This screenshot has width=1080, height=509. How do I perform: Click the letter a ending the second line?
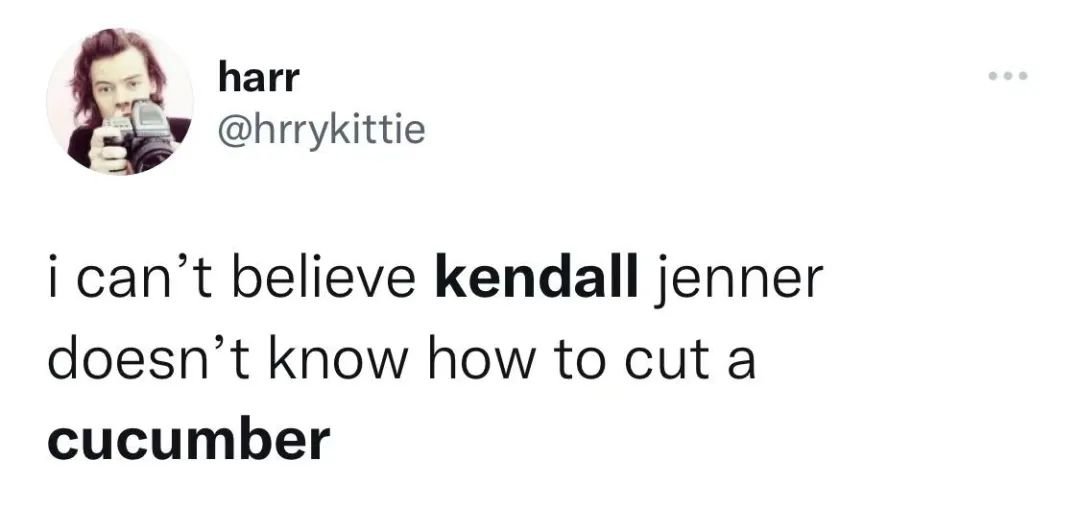pyautogui.click(x=741, y=364)
